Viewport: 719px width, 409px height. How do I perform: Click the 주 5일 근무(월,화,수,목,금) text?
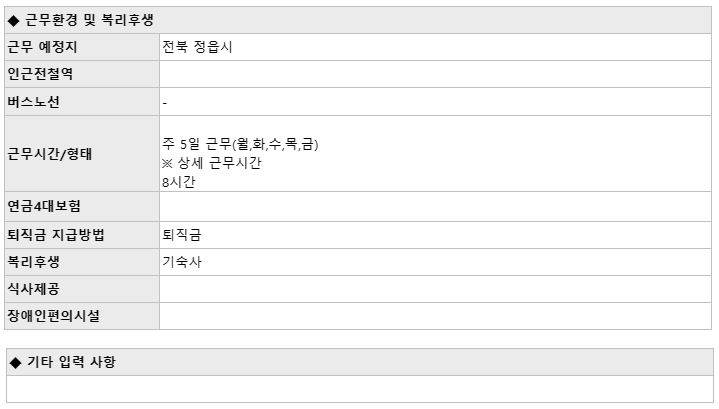240,144
